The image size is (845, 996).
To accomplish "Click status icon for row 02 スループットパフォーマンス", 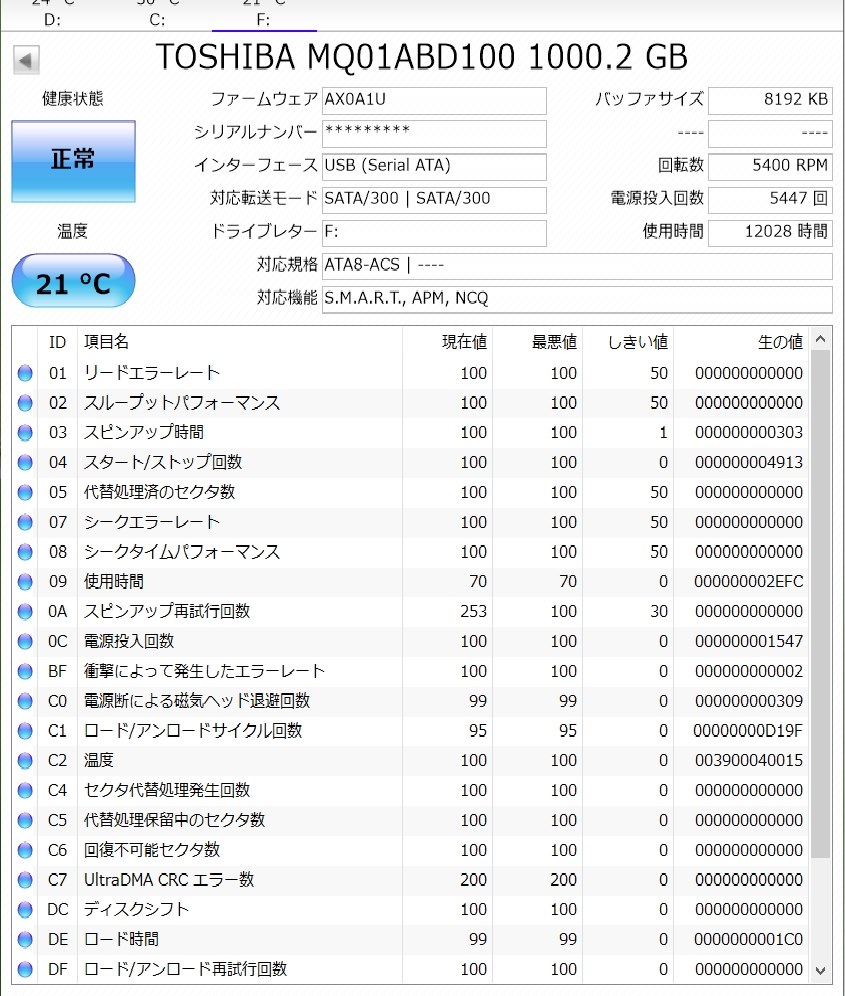I will 25,403.
